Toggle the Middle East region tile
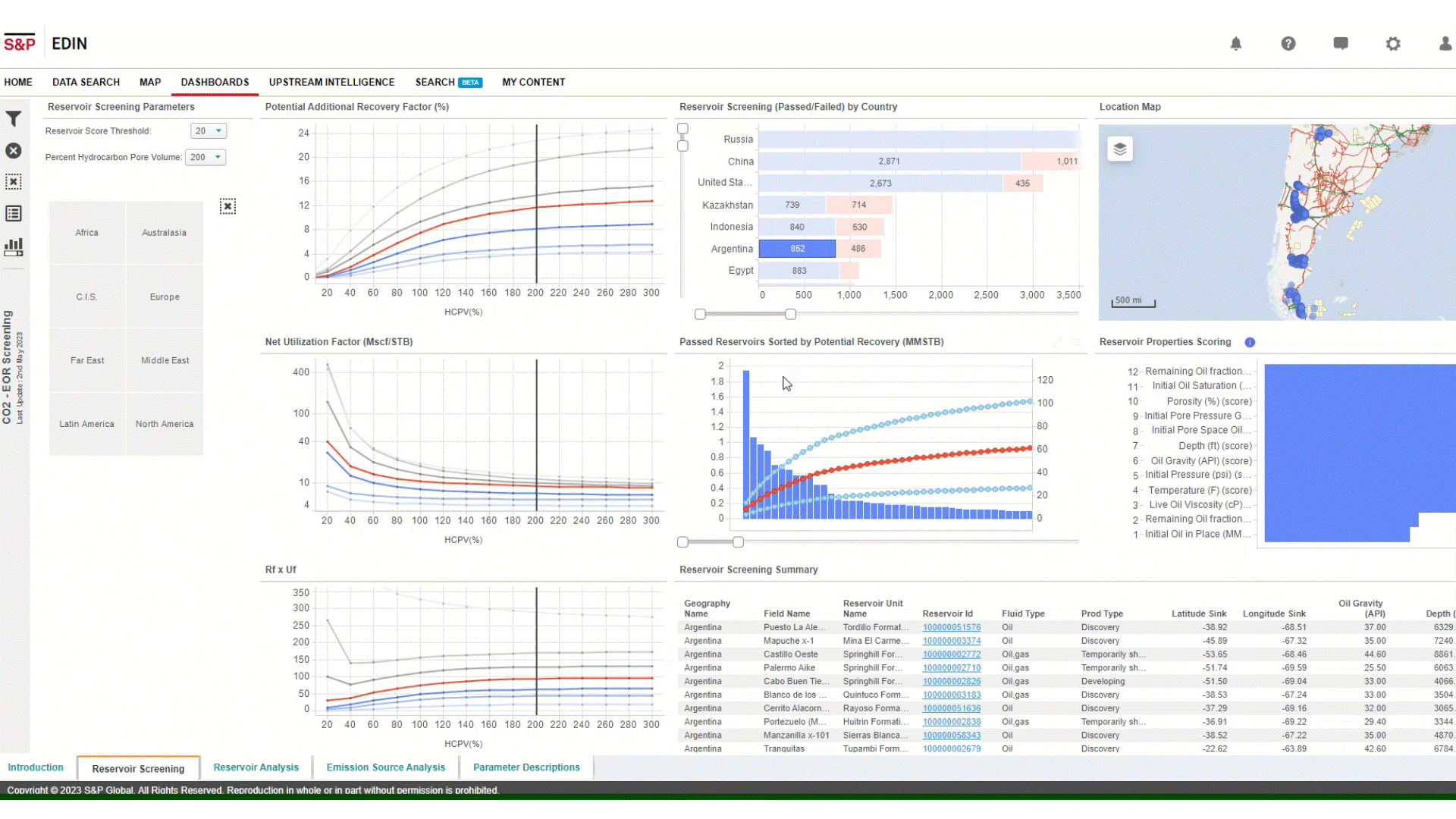 [165, 360]
